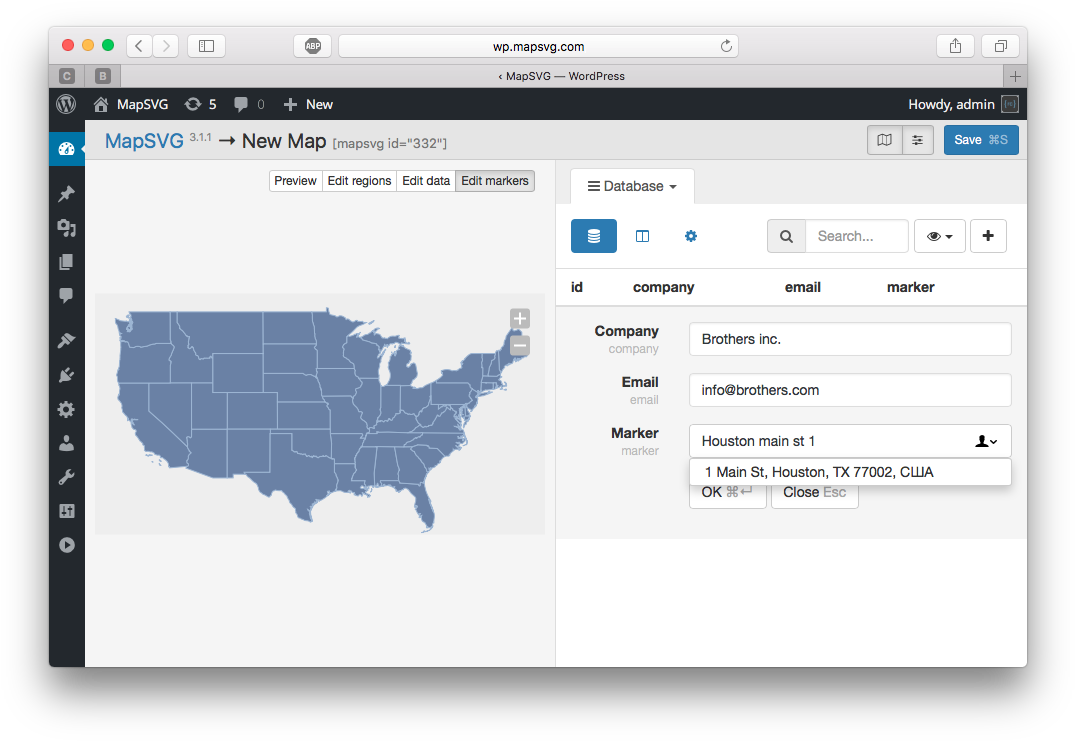Open the pinned C tab

(67, 76)
